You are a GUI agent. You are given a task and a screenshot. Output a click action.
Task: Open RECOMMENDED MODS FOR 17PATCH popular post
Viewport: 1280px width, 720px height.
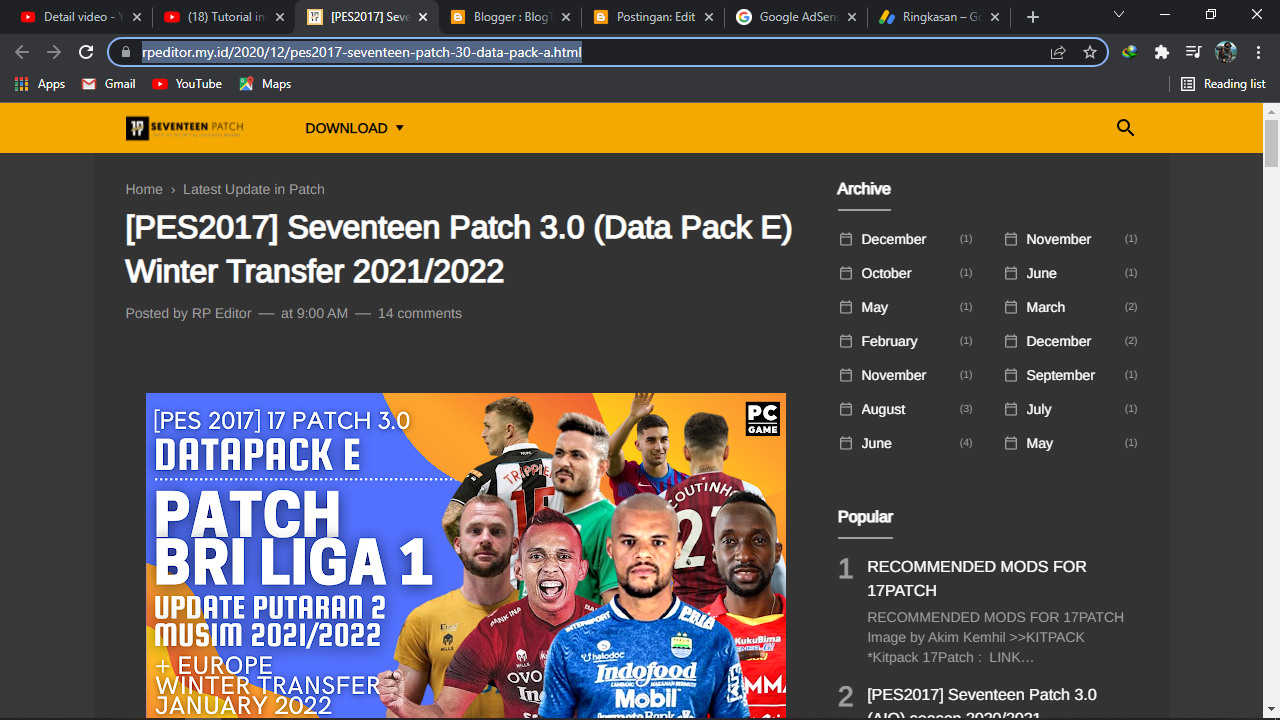(976, 578)
